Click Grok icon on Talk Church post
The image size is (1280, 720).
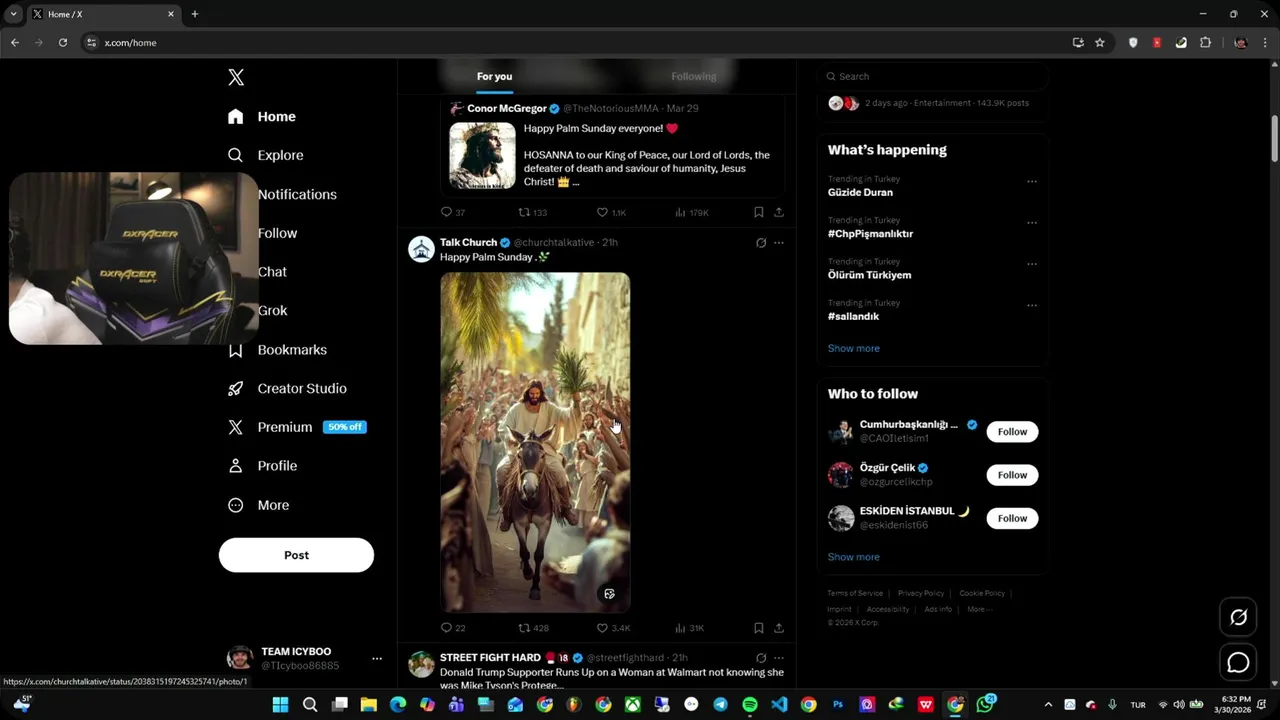[761, 243]
